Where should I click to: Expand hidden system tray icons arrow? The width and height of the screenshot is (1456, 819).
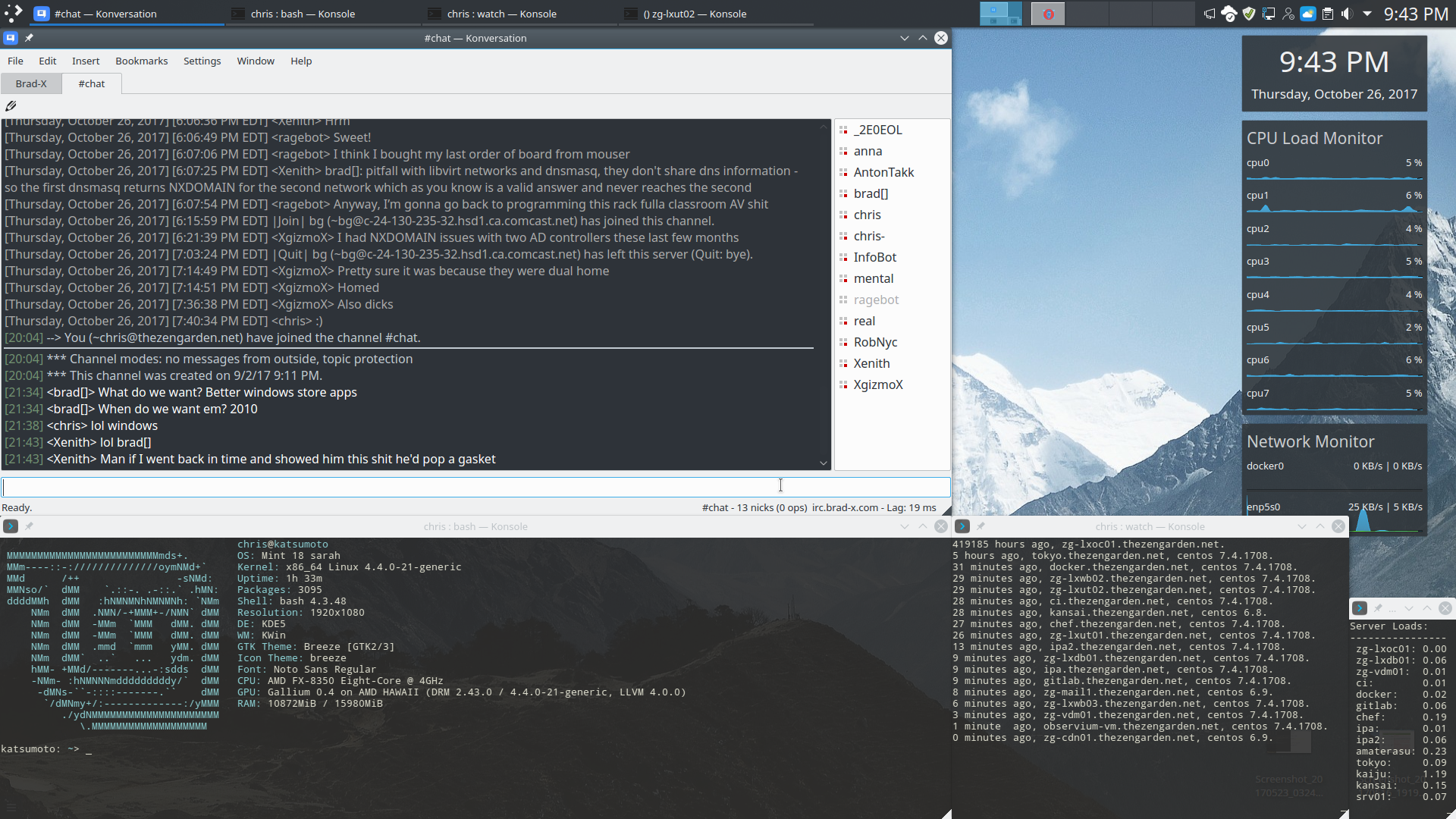1367,14
